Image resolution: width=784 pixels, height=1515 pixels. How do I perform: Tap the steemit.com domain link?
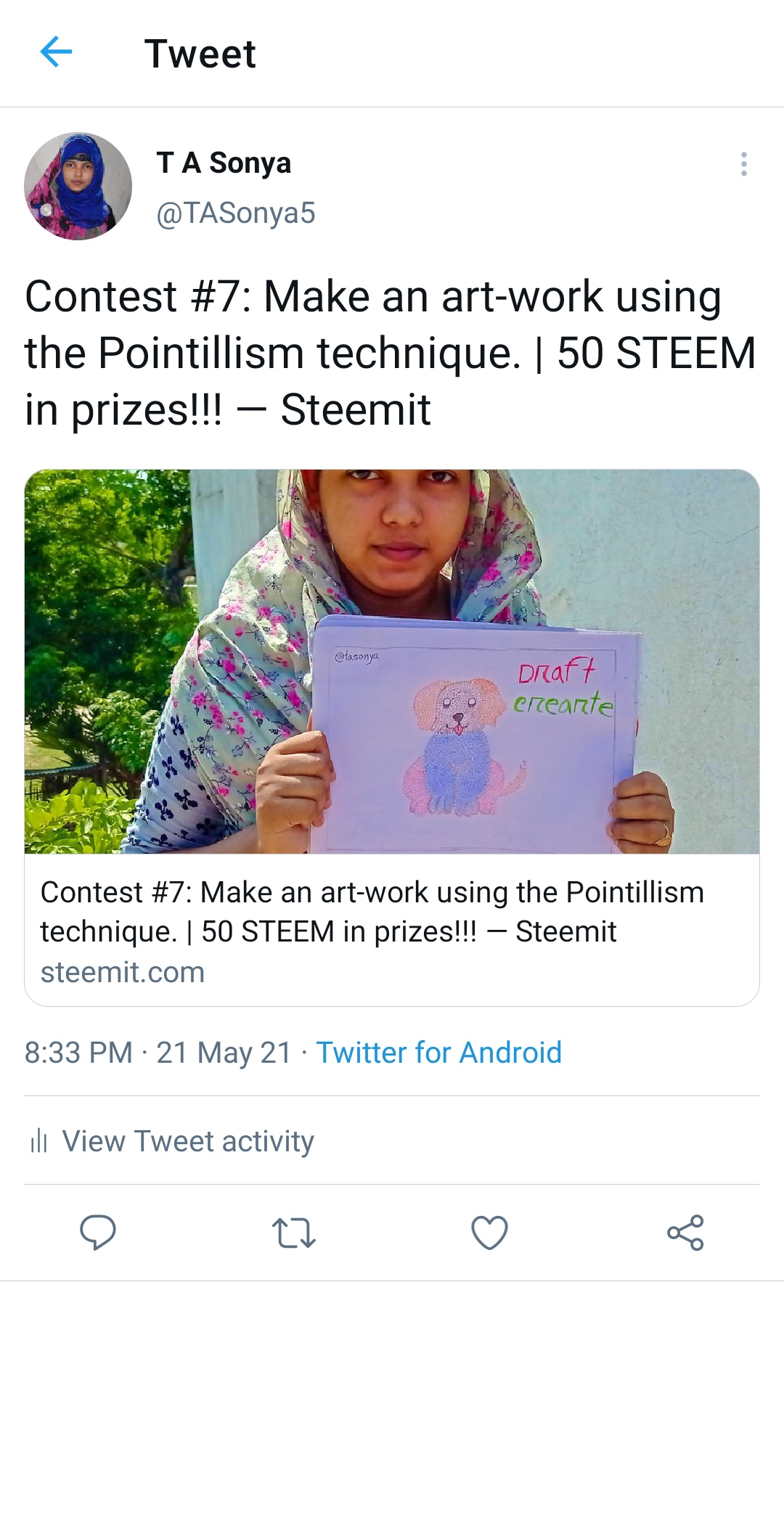[123, 972]
